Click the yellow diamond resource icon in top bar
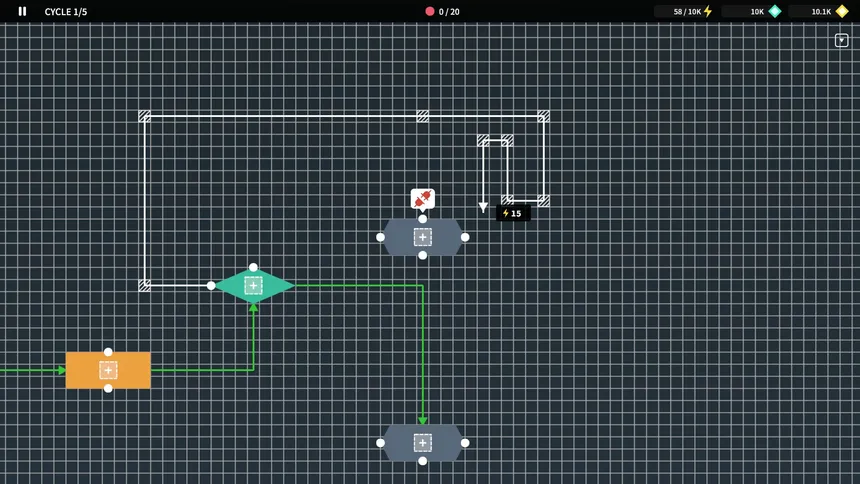The height and width of the screenshot is (484, 860). click(x=842, y=11)
